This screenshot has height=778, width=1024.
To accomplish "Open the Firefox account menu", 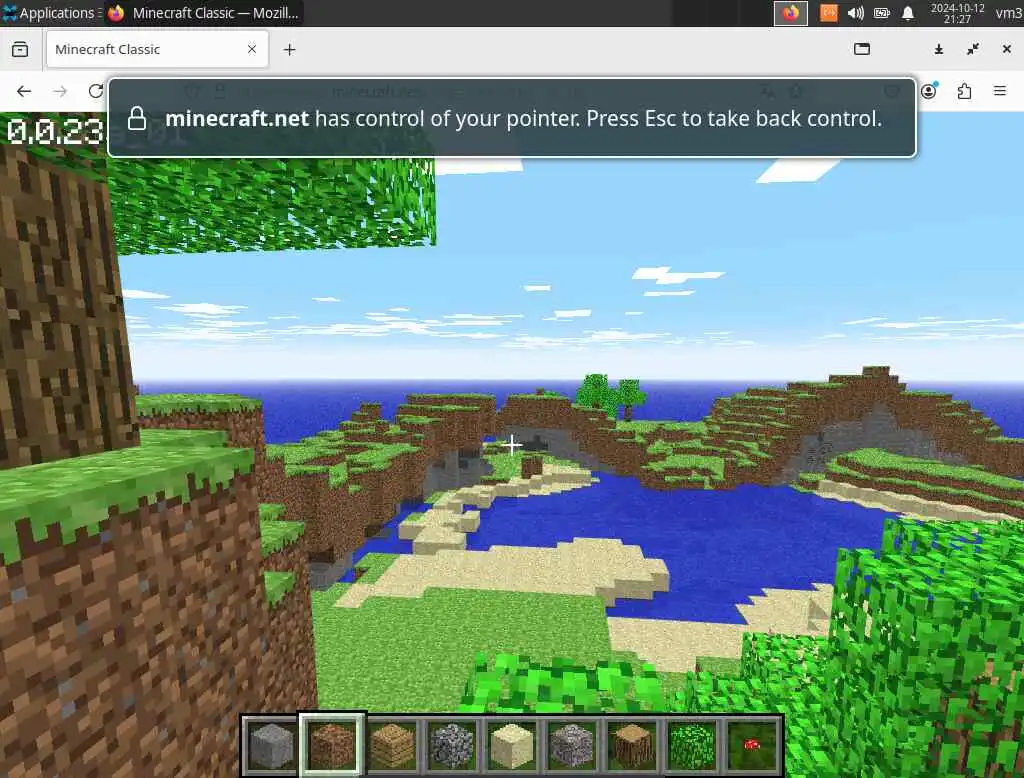I will pyautogui.click(x=929, y=91).
